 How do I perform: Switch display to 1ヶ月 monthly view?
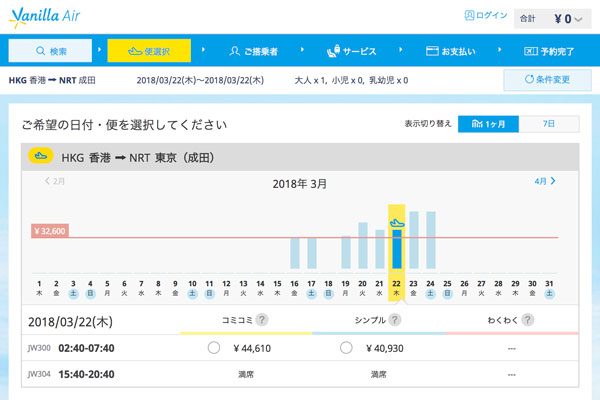(x=488, y=124)
